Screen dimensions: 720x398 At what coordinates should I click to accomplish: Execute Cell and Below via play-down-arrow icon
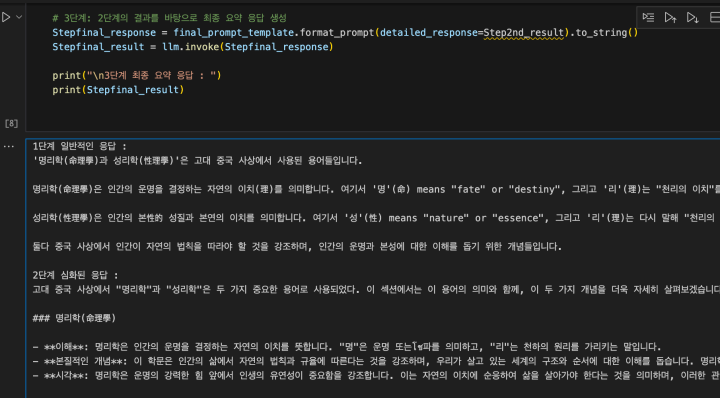[692, 17]
